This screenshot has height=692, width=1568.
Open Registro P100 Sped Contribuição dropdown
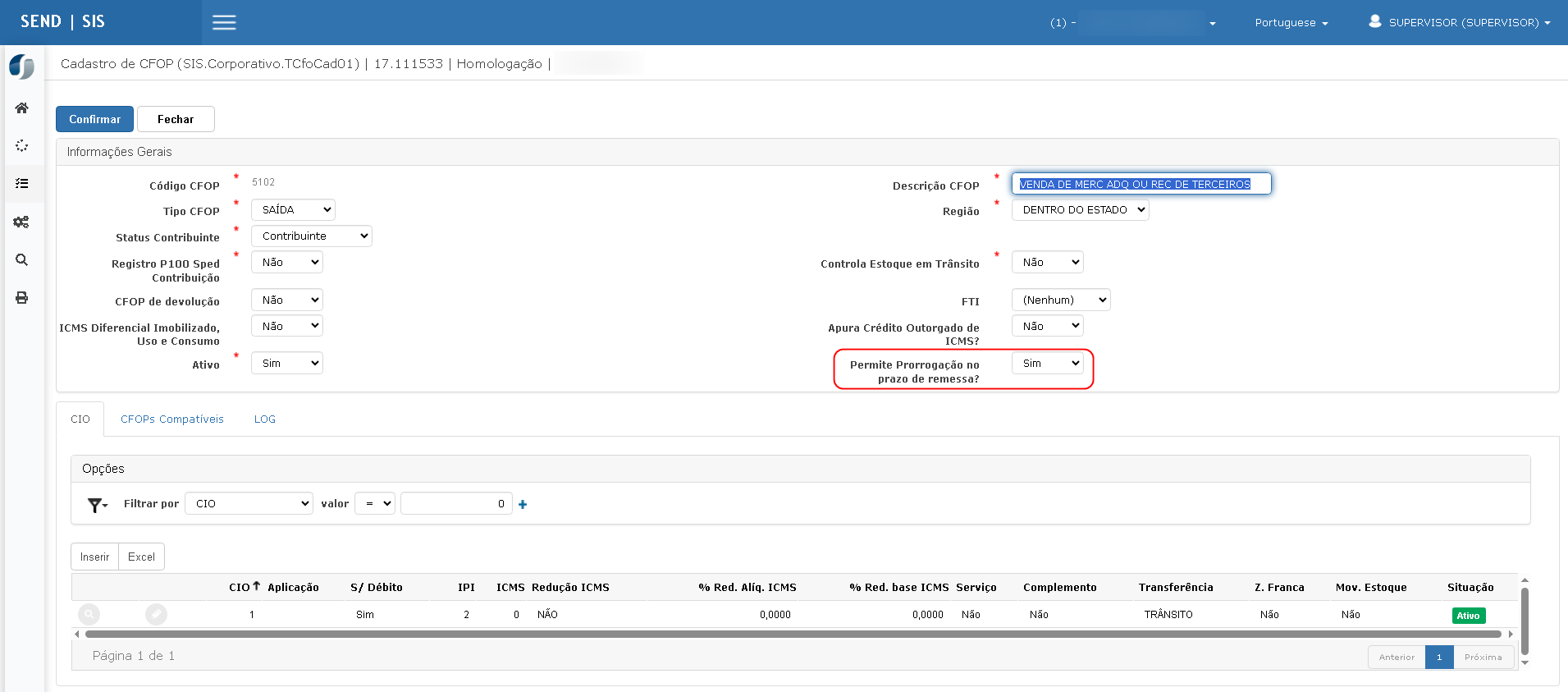[286, 263]
